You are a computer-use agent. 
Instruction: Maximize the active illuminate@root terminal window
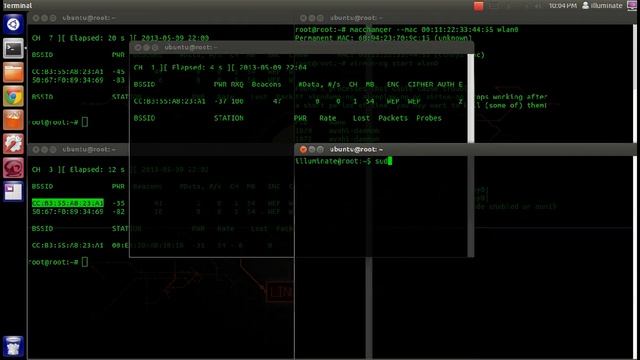pos(320,149)
